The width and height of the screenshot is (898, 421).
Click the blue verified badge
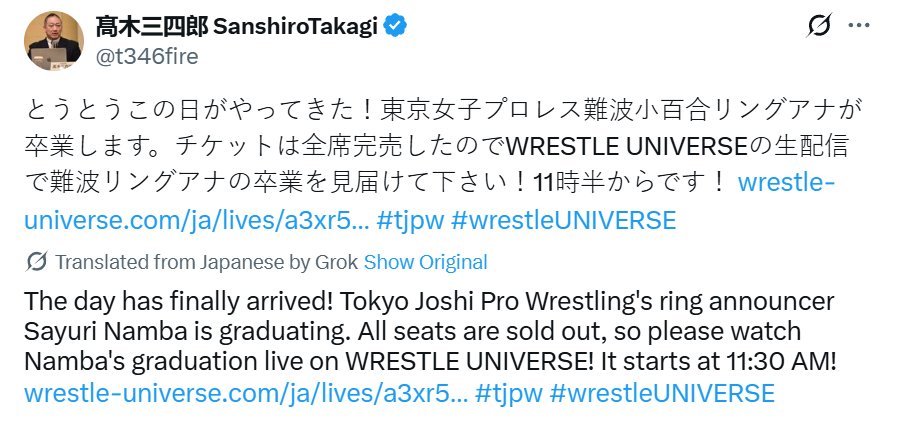tap(396, 27)
